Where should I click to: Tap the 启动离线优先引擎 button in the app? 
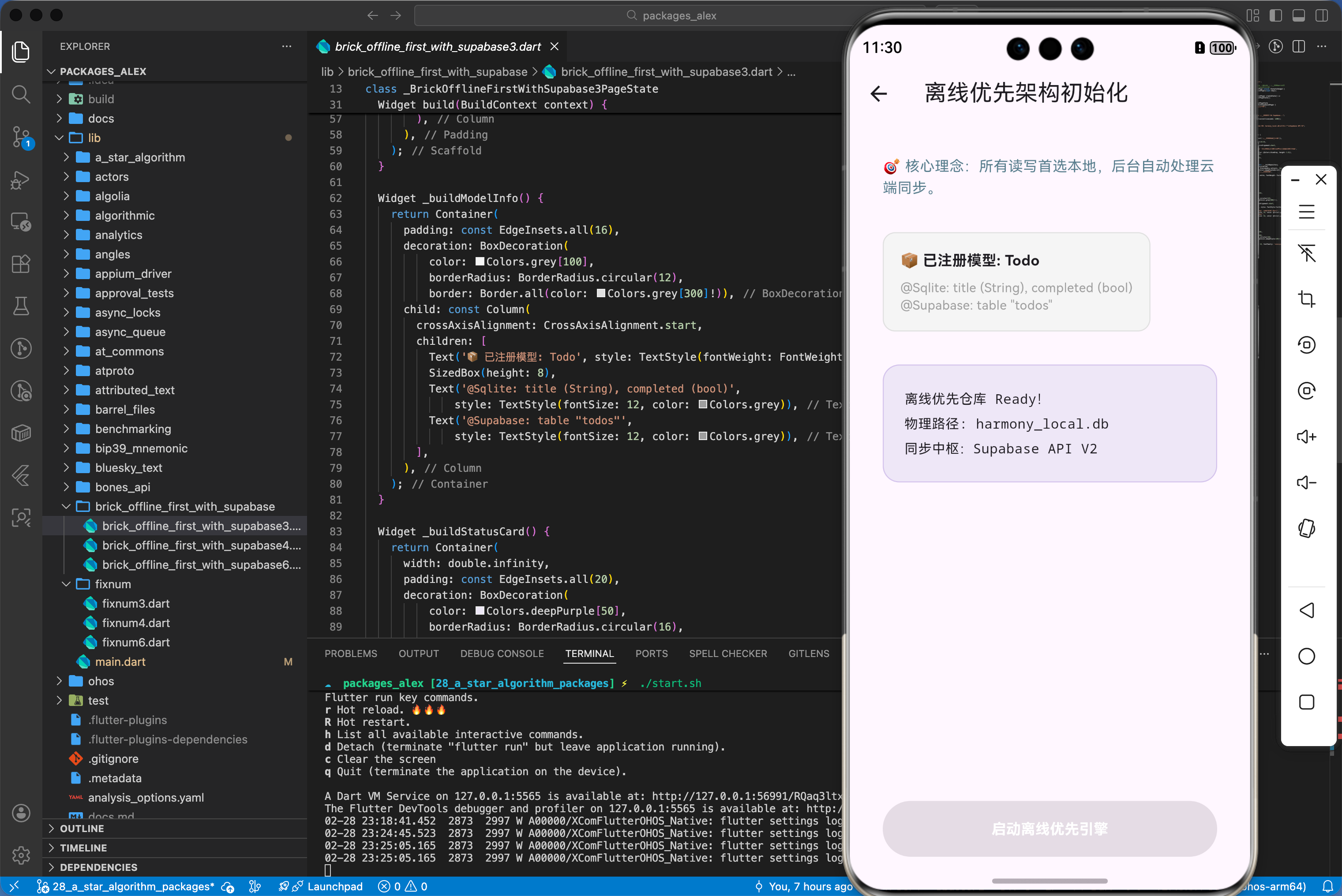pyautogui.click(x=1050, y=829)
